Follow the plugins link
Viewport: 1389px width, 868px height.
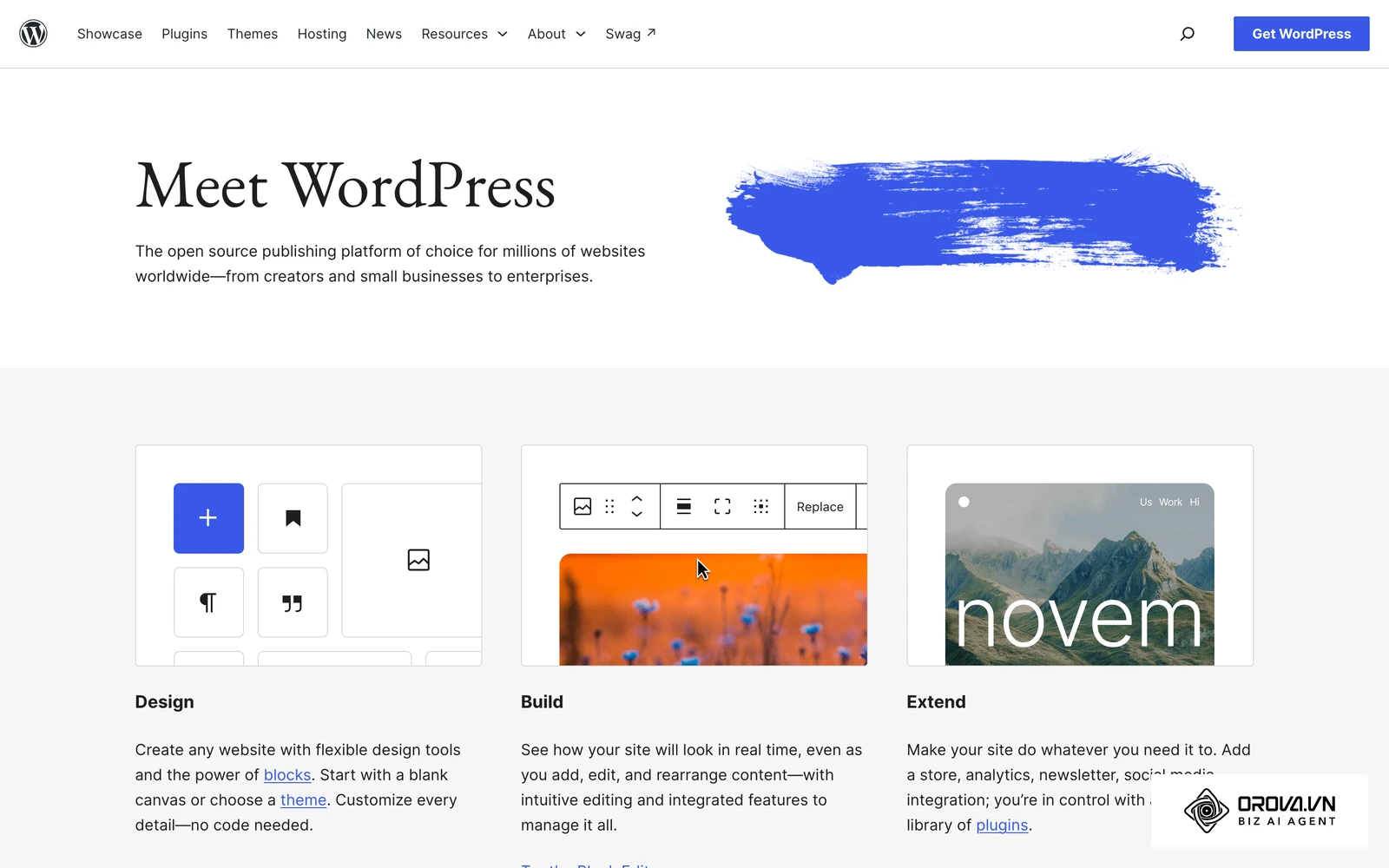coord(1002,825)
